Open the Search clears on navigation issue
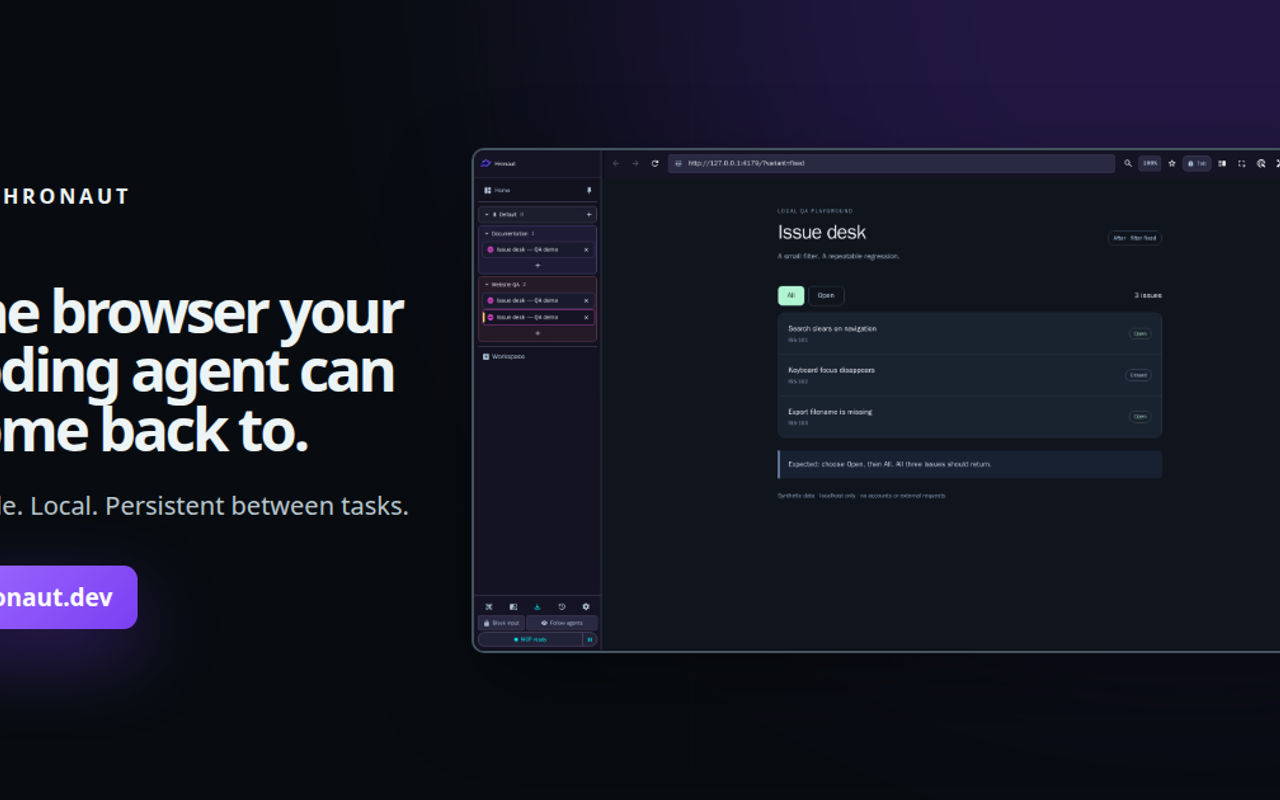 click(970, 334)
